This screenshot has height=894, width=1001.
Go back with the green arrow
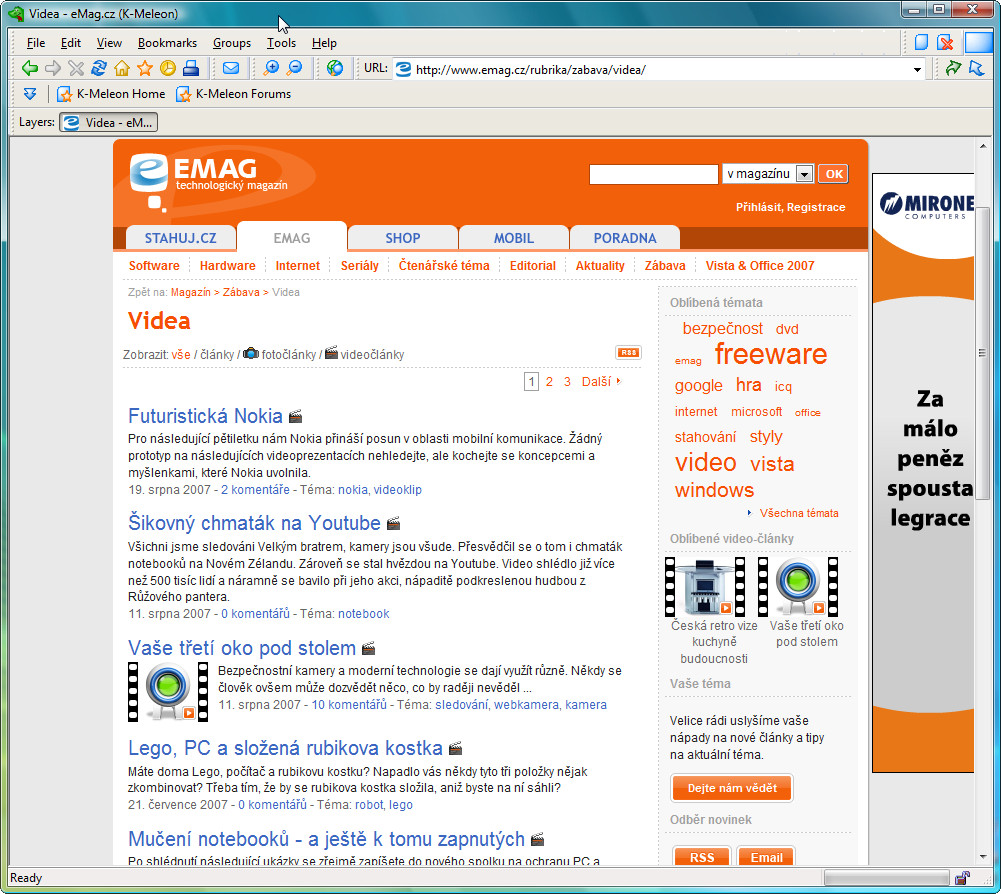29,68
